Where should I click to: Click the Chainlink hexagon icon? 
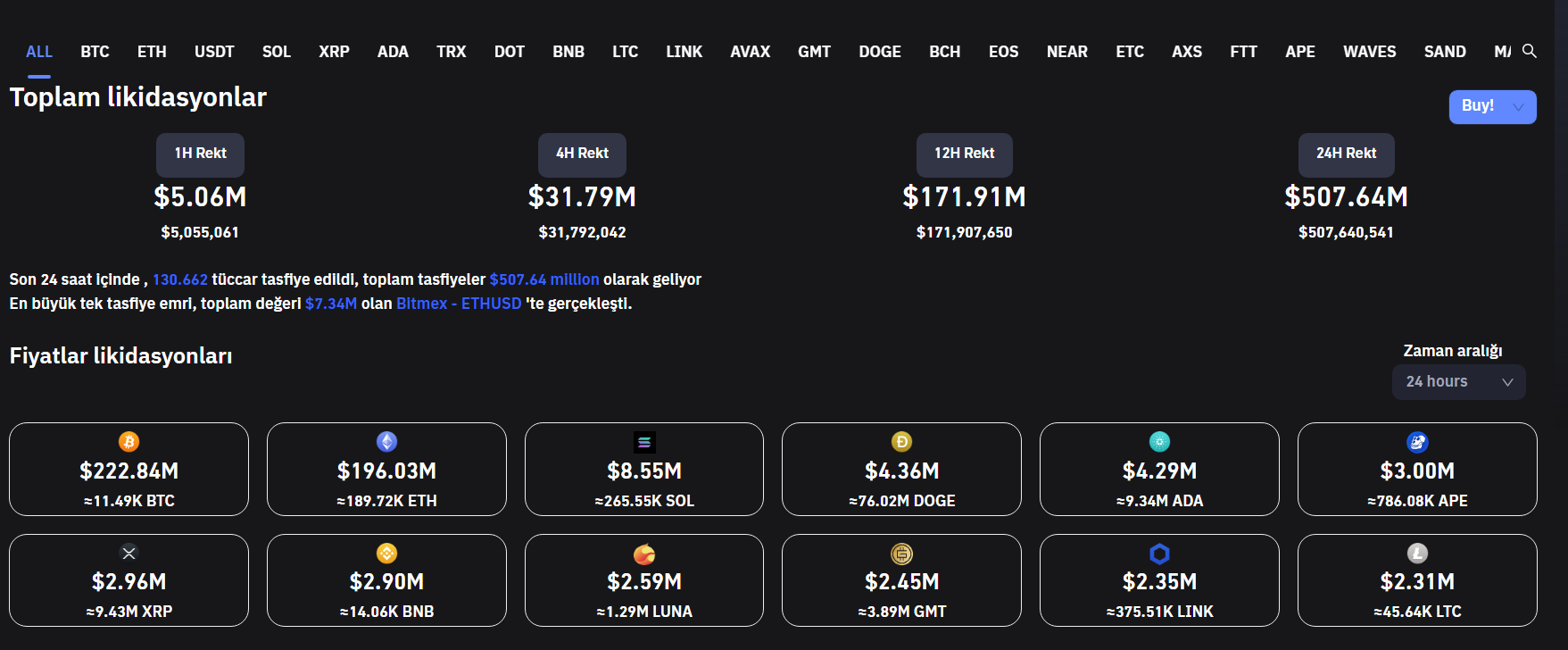pyautogui.click(x=1159, y=554)
